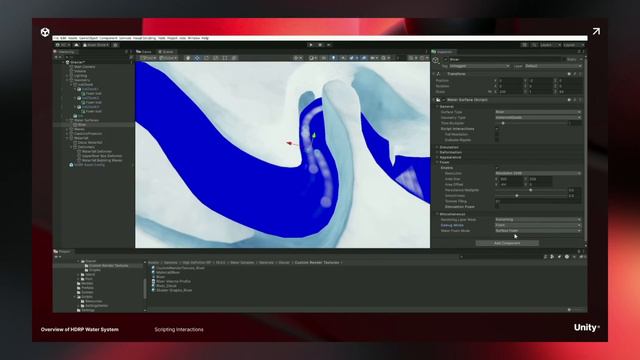The image size is (640, 360).
Task: Click the Position X input field
Action: tap(510, 81)
